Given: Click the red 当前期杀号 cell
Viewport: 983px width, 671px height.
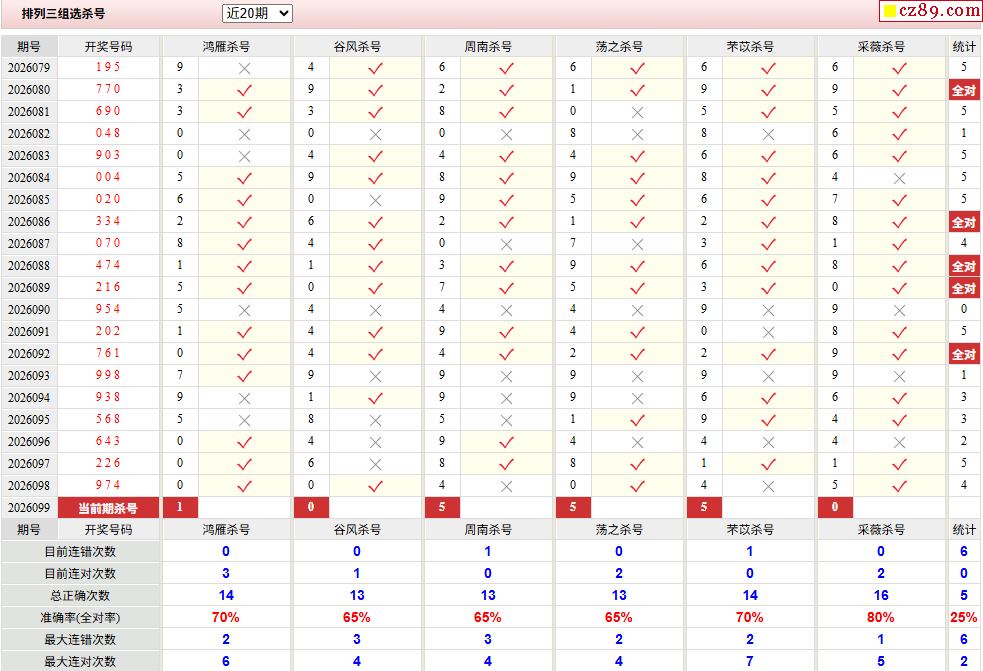Looking at the screenshot, I should point(108,507).
